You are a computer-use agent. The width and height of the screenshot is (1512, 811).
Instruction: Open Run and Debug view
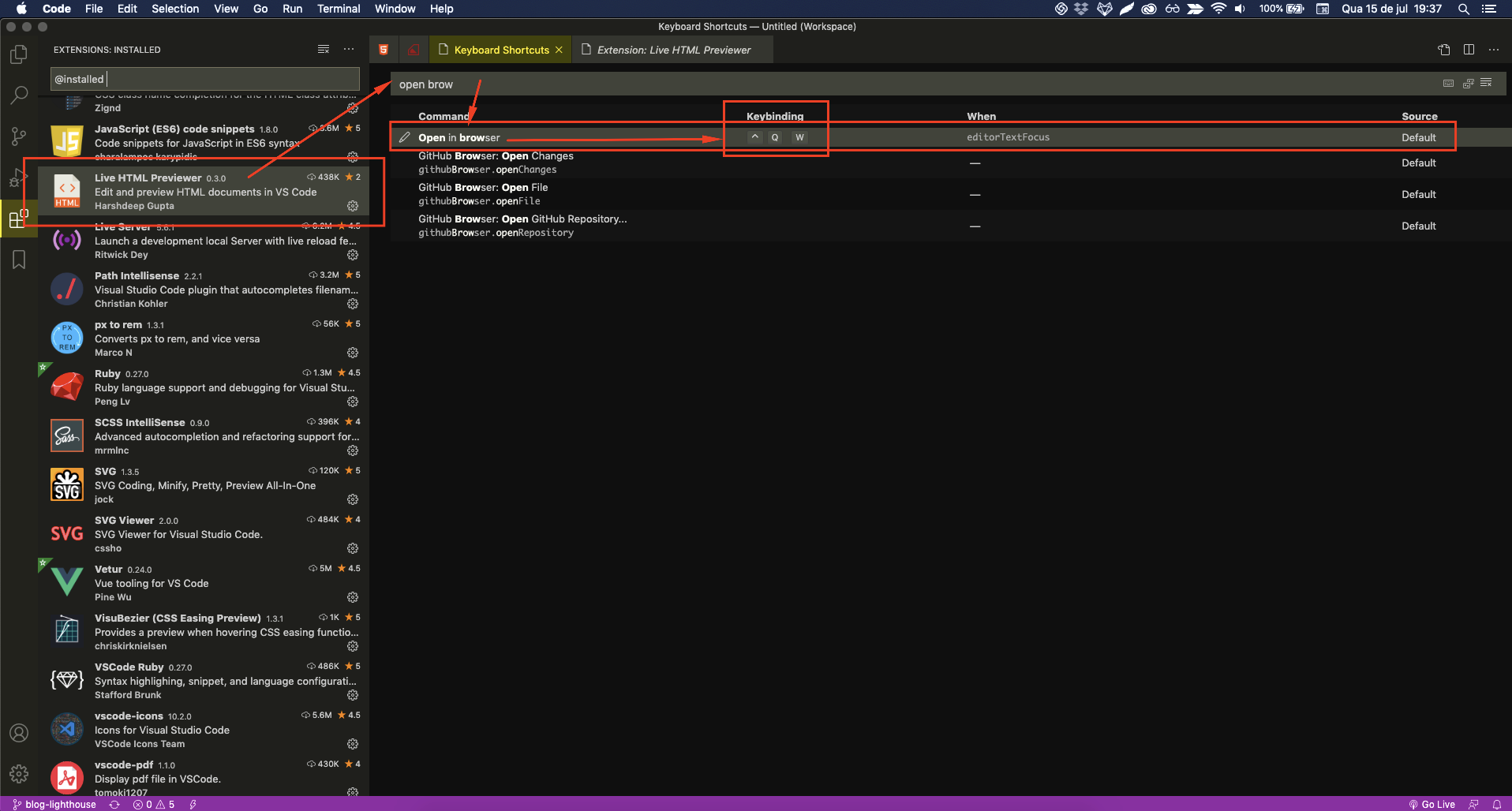pos(19,178)
